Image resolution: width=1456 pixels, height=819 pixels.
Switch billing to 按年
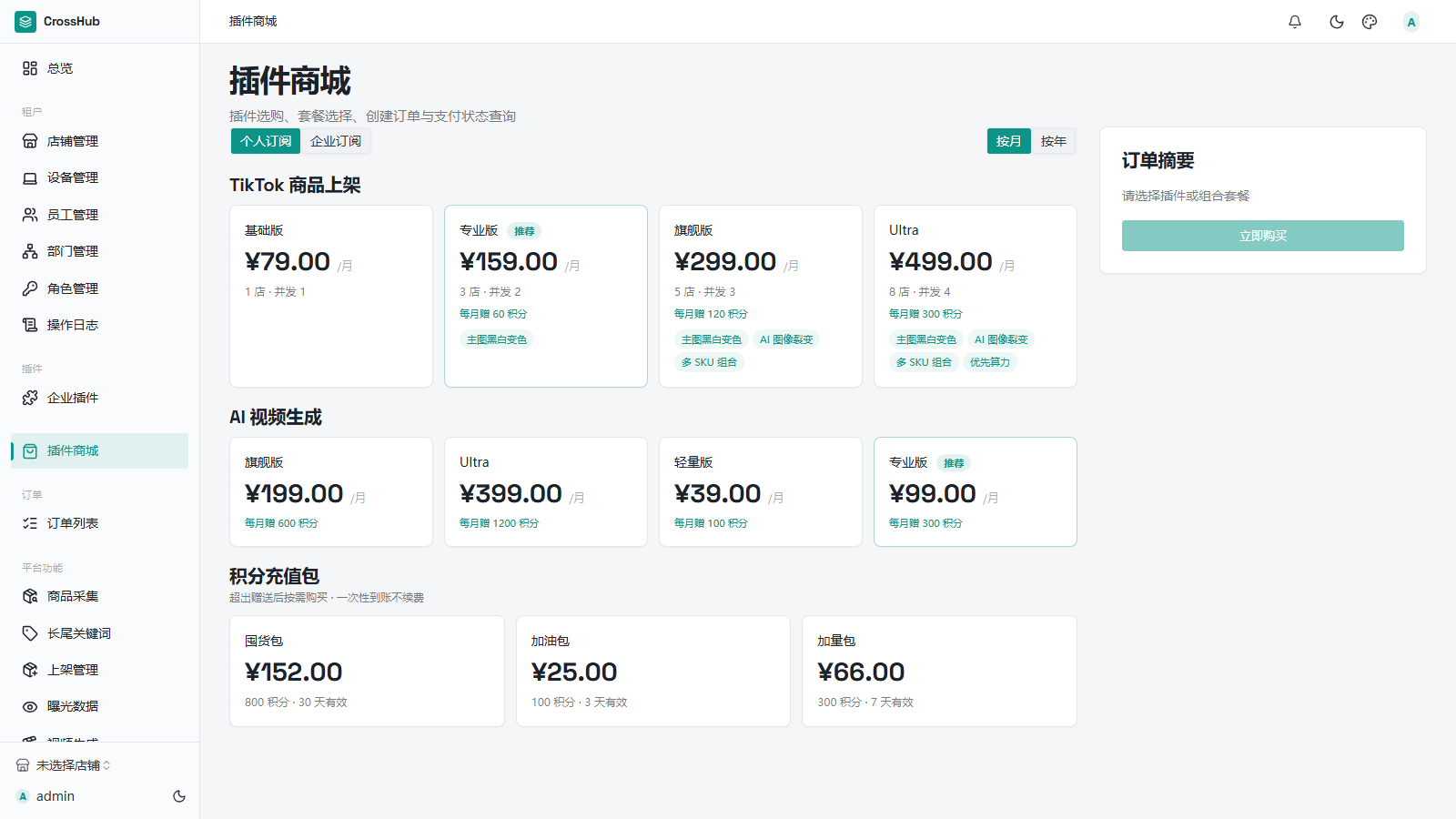[1054, 141]
